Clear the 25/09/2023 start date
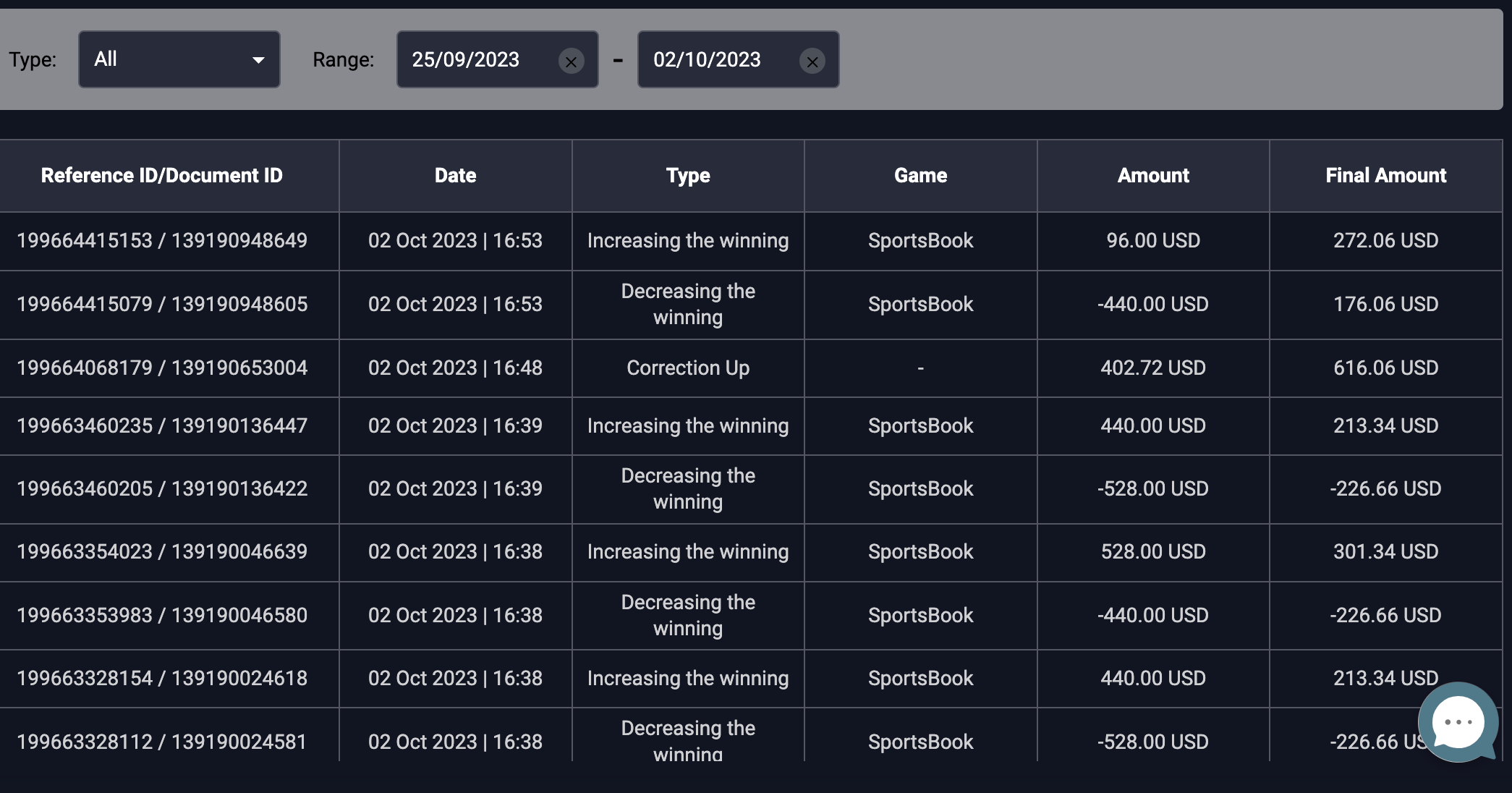The image size is (1512, 793). coord(571,62)
